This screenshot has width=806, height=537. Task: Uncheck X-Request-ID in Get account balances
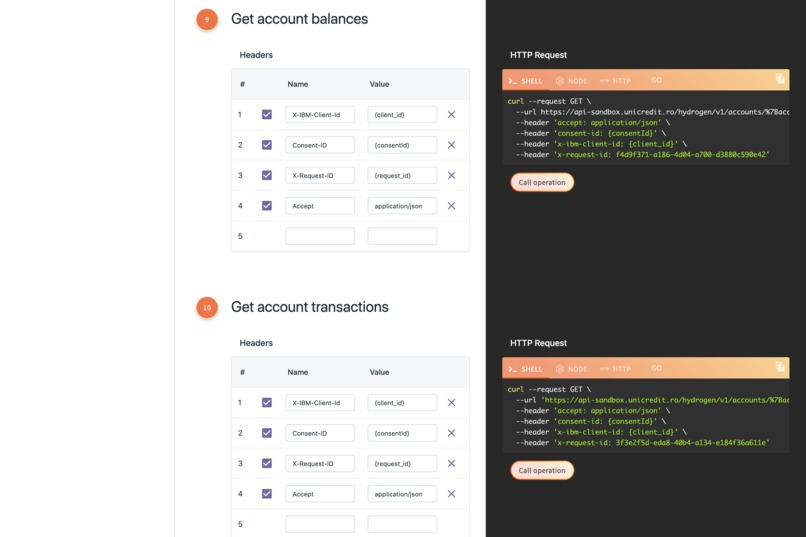tap(267, 175)
